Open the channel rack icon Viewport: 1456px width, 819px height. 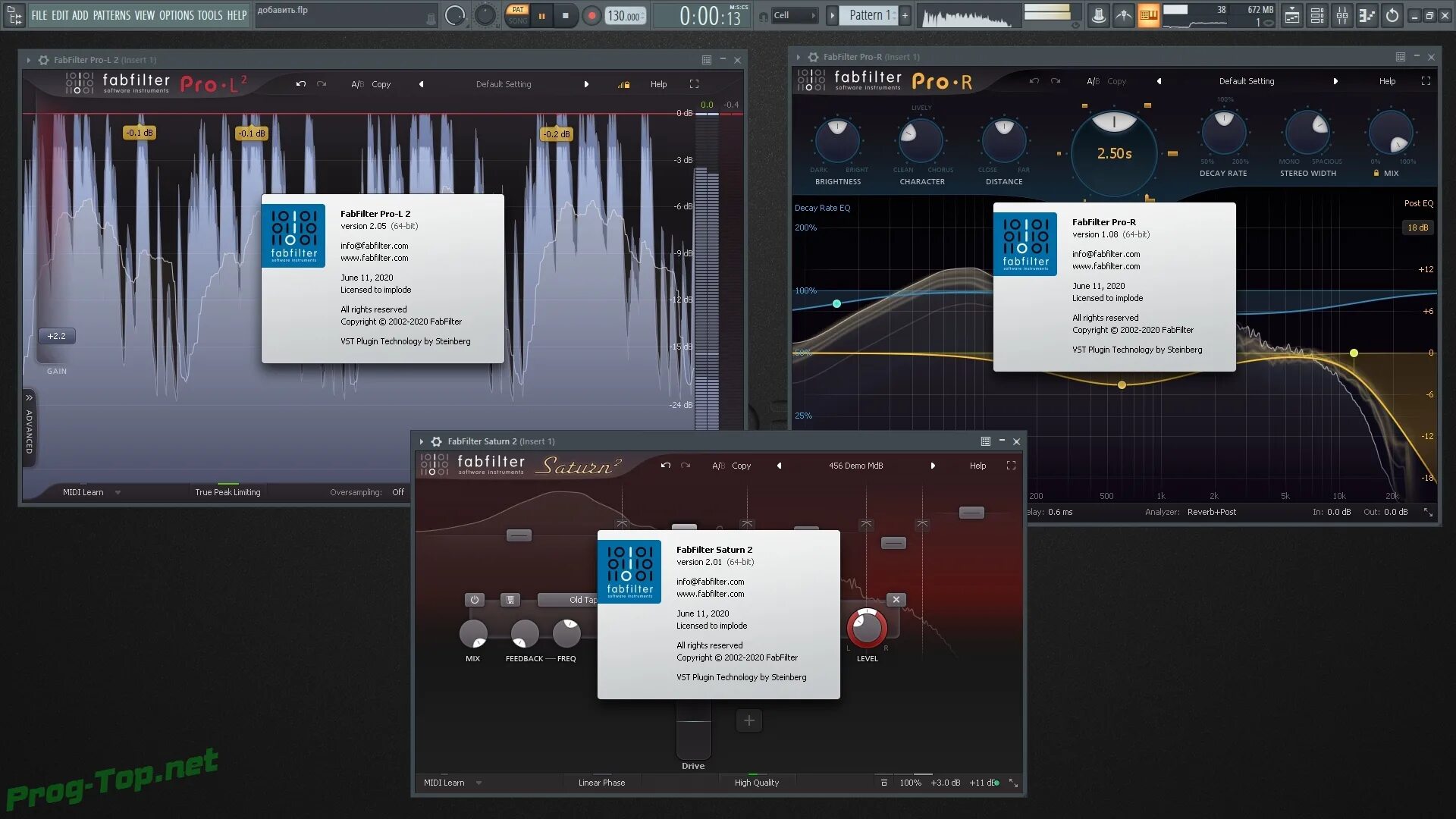[x=1317, y=15]
